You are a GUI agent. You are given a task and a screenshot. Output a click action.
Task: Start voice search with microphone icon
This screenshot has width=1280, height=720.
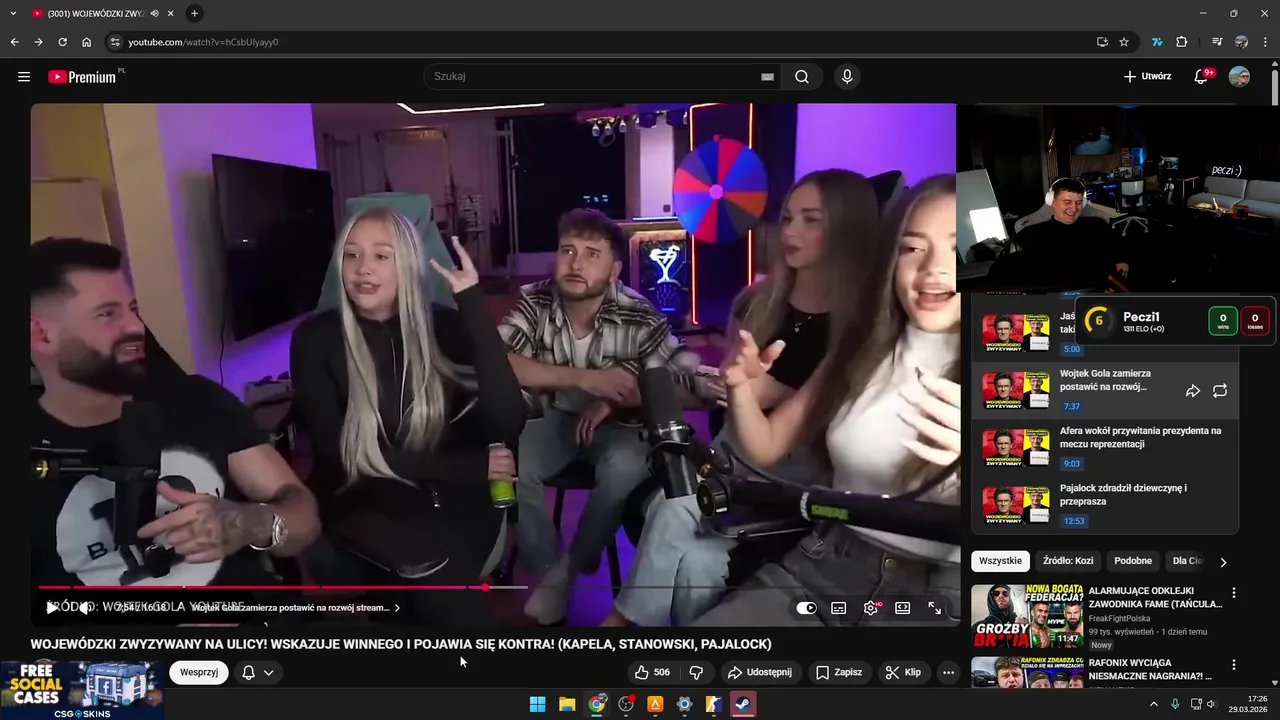847,77
